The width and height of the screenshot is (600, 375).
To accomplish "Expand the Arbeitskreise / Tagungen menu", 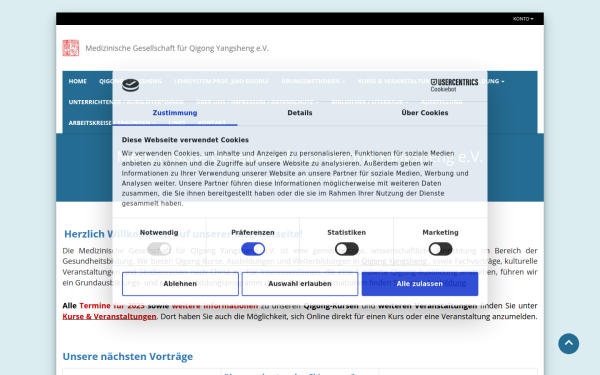I will click(x=112, y=123).
